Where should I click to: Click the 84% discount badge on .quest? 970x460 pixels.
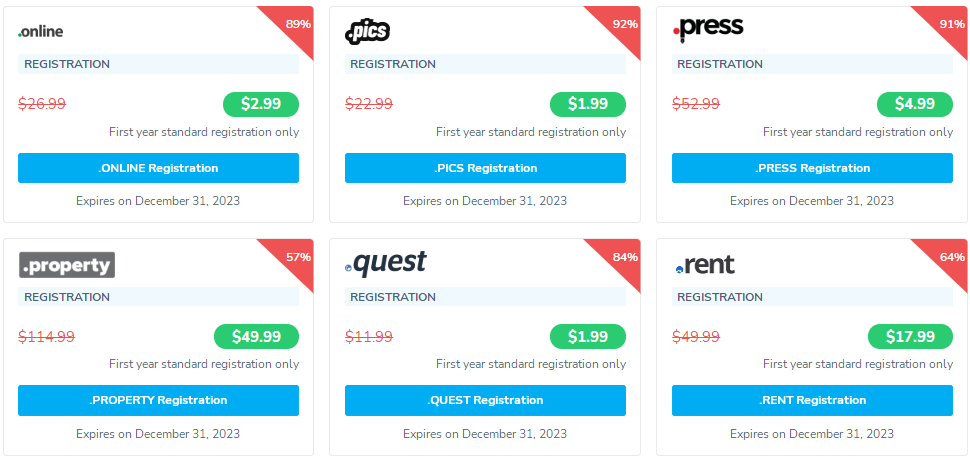624,256
